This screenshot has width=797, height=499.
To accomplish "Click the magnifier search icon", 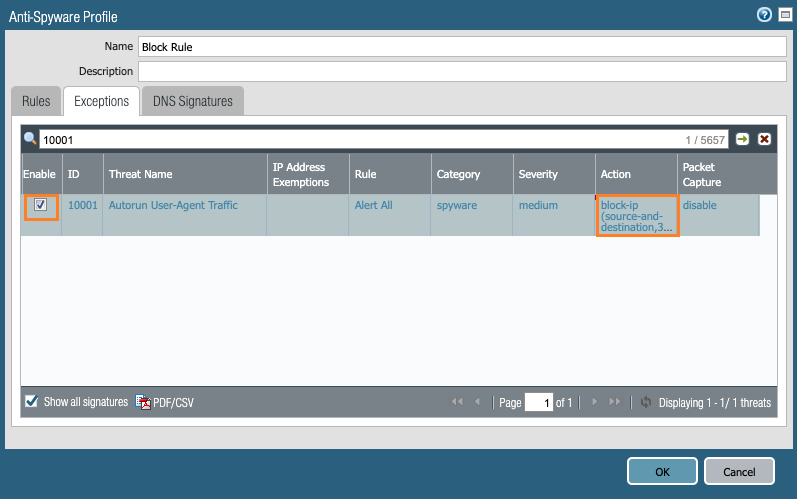I will (30, 139).
